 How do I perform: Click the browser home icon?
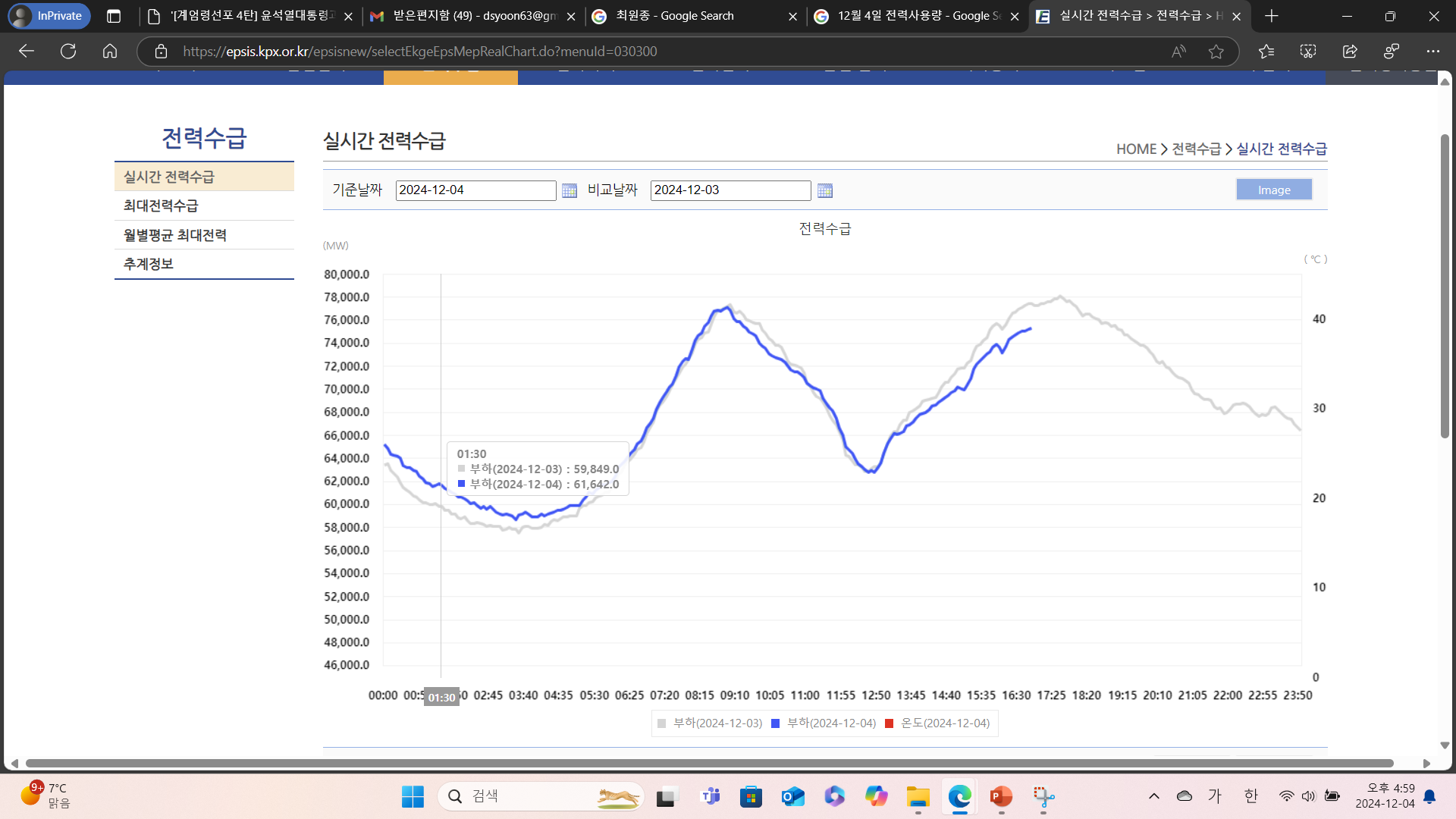110,52
